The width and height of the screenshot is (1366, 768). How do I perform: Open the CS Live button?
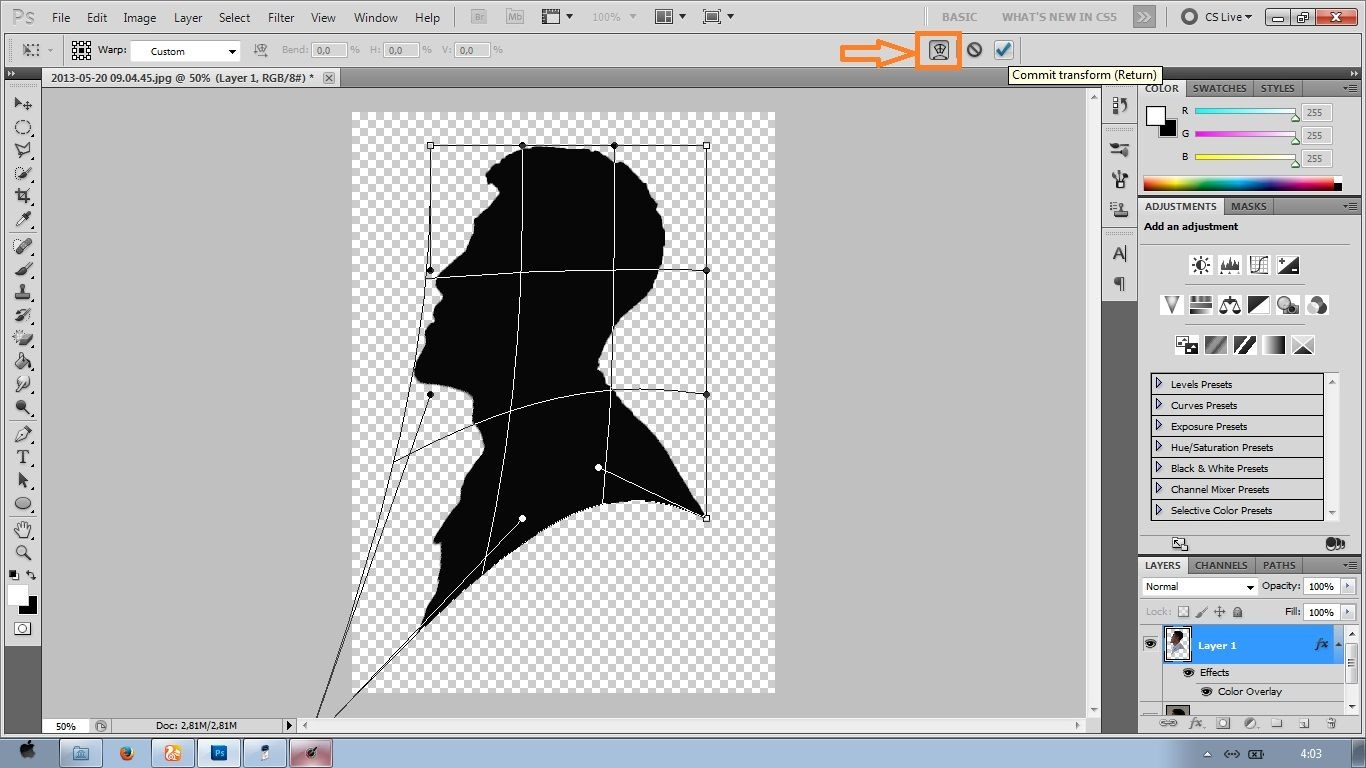pos(1216,17)
